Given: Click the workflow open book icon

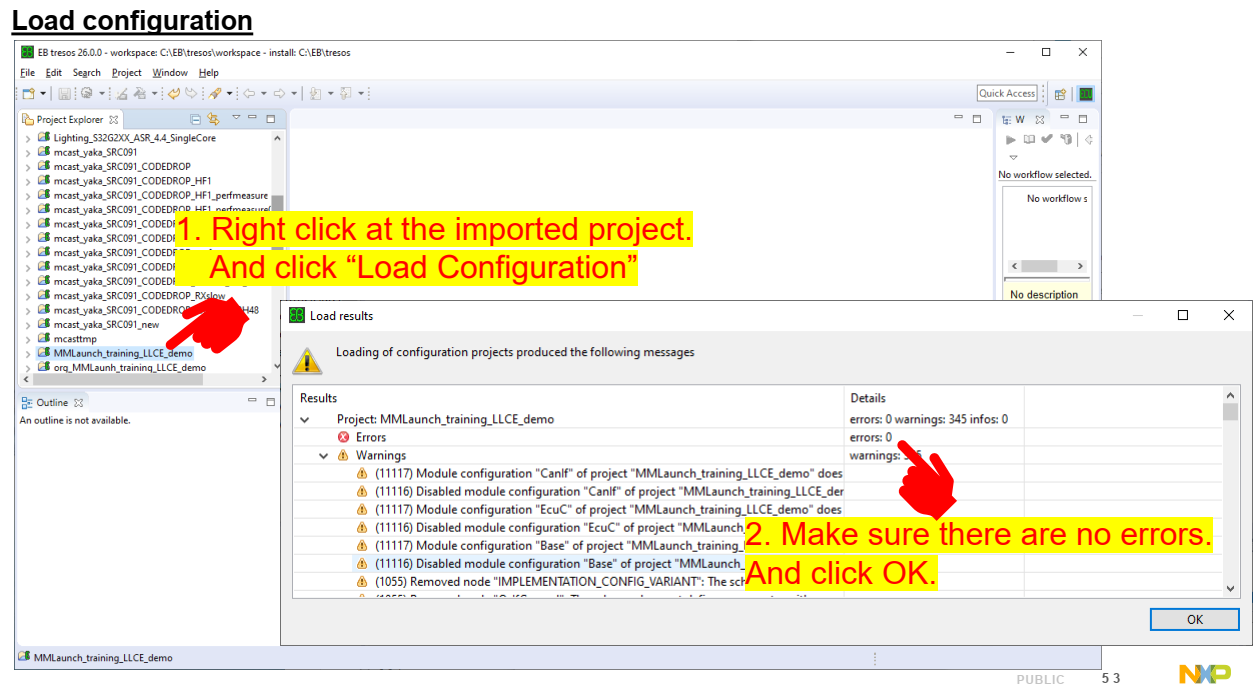Looking at the screenshot, I should pyautogui.click(x=1029, y=140).
